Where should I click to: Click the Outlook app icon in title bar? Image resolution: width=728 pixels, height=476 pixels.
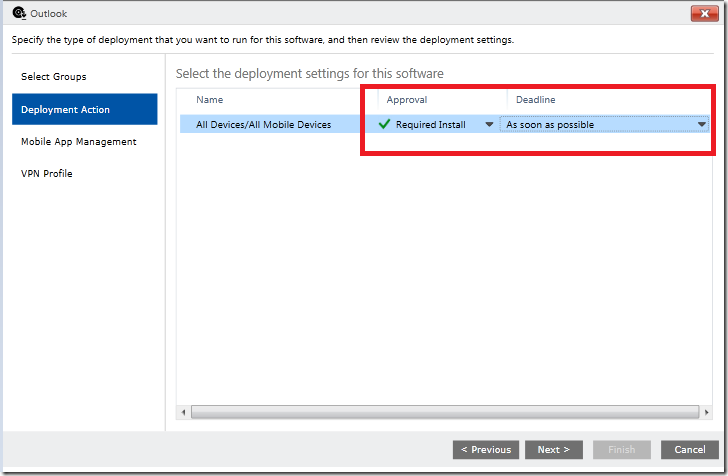pos(19,13)
